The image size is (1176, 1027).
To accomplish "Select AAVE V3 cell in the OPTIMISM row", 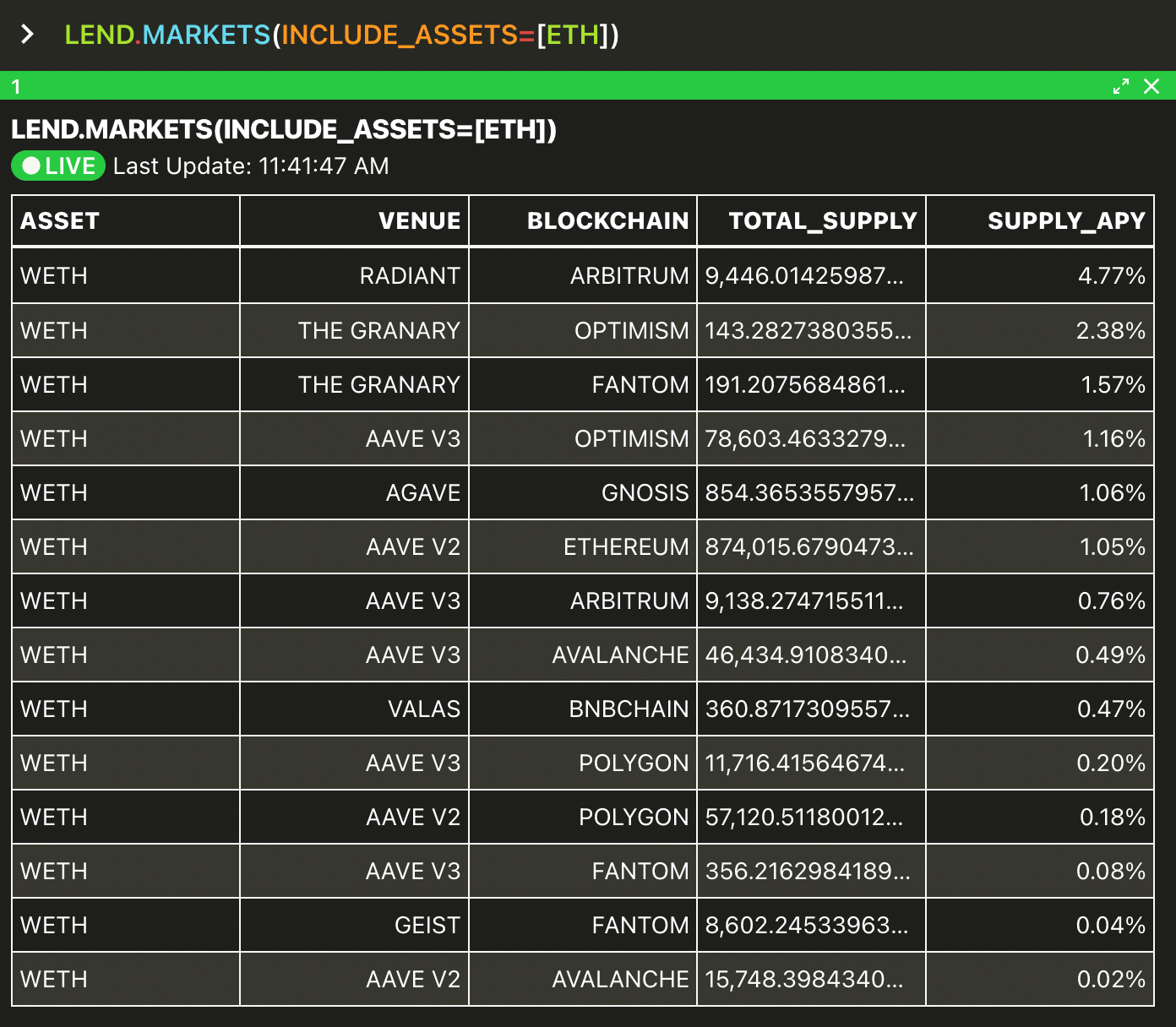I will pos(355,438).
